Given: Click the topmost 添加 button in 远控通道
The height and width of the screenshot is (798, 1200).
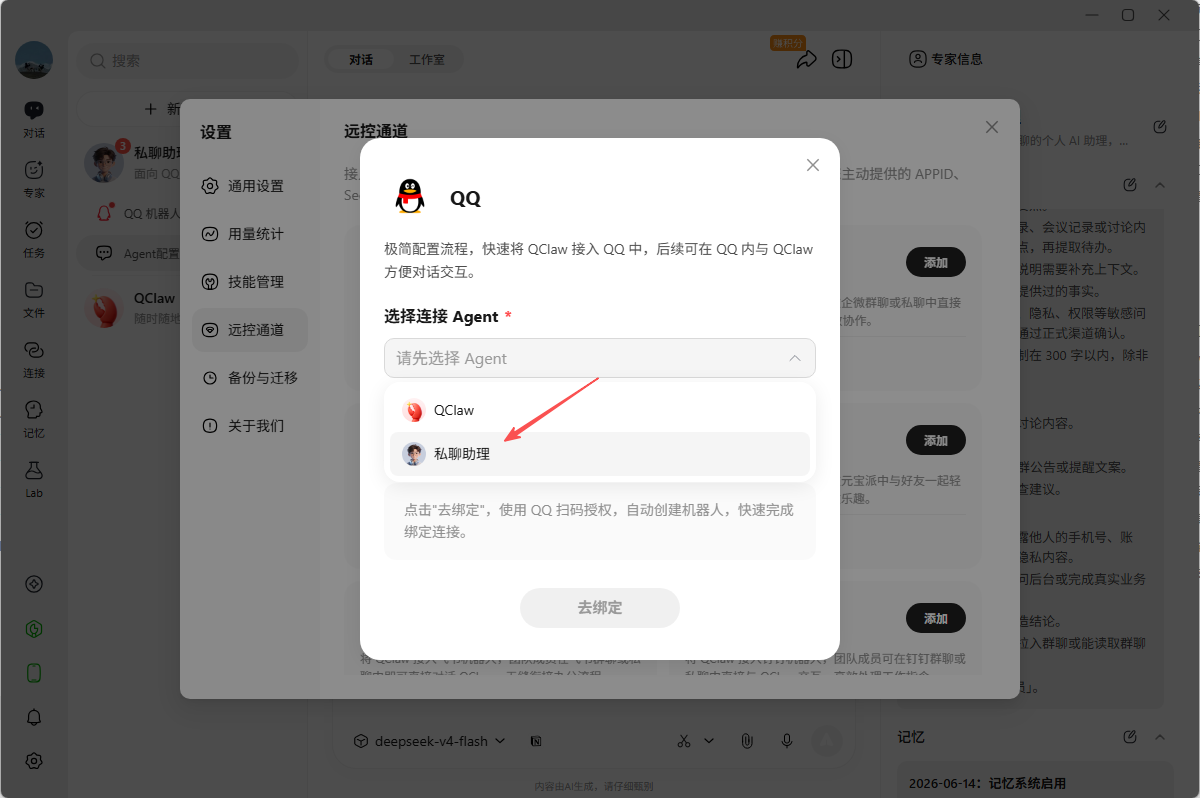Looking at the screenshot, I should pyautogui.click(x=935, y=262).
